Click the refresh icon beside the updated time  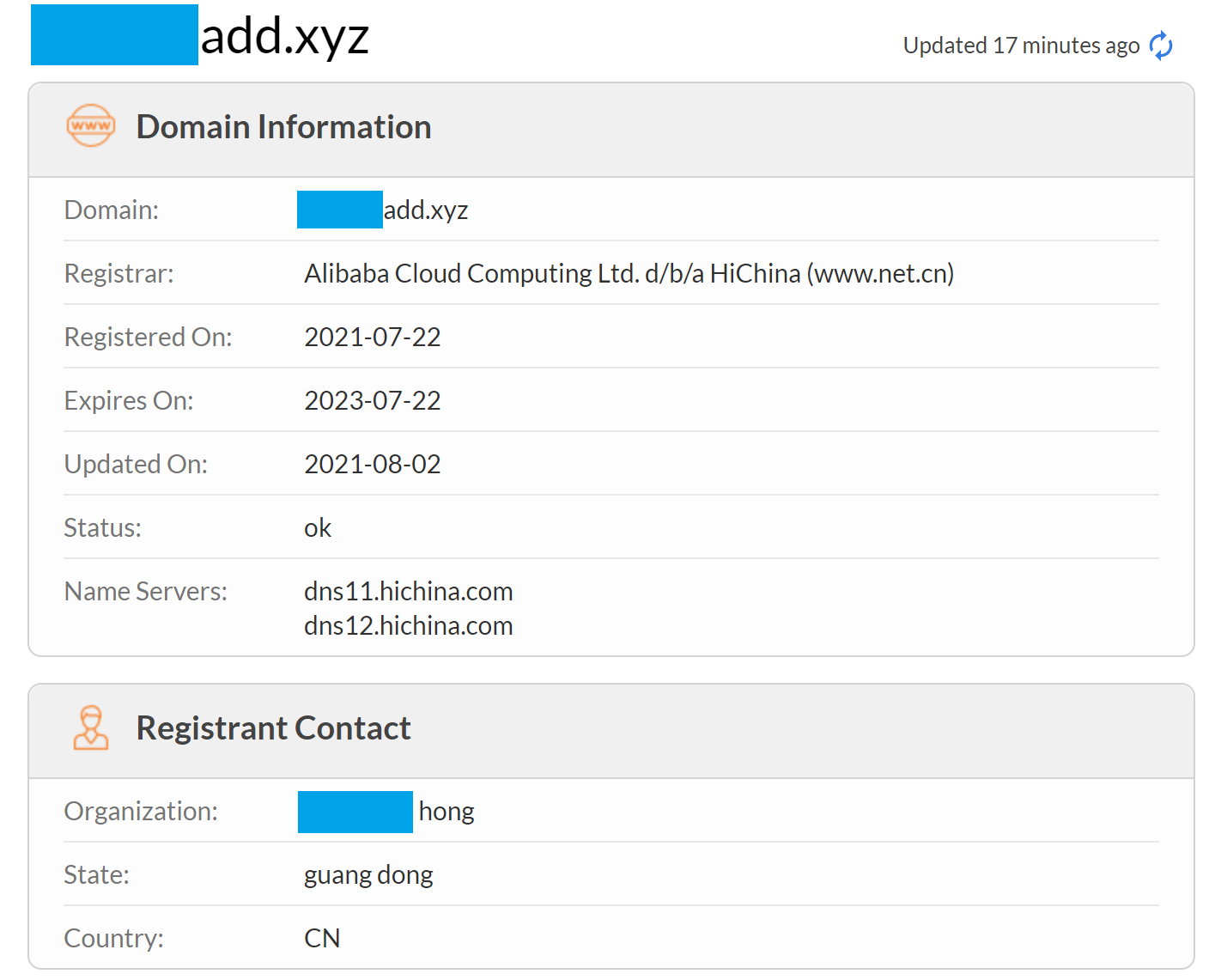point(1161,46)
